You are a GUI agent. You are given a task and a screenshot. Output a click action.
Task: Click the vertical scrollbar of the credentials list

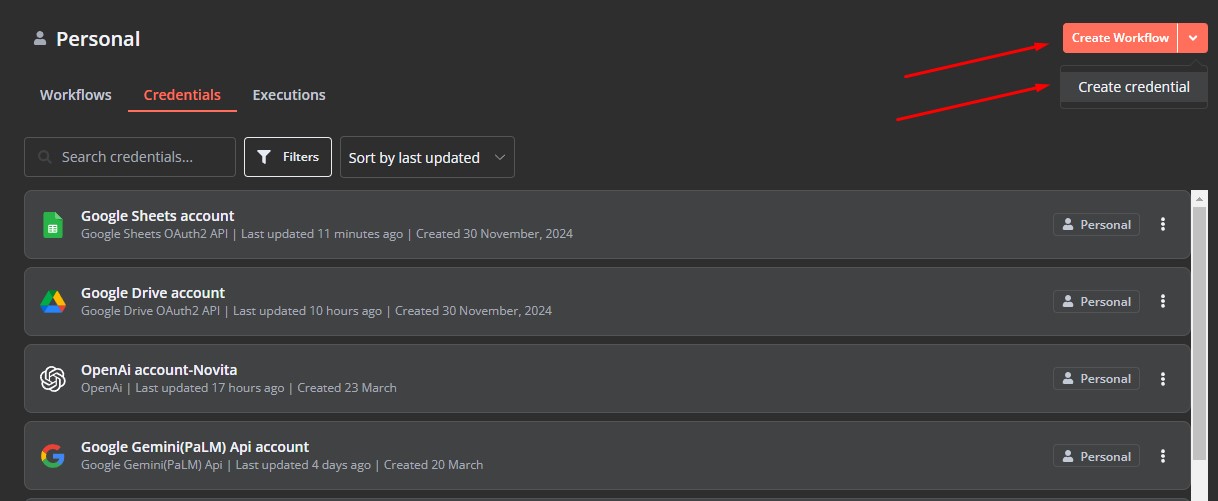[x=1200, y=345]
